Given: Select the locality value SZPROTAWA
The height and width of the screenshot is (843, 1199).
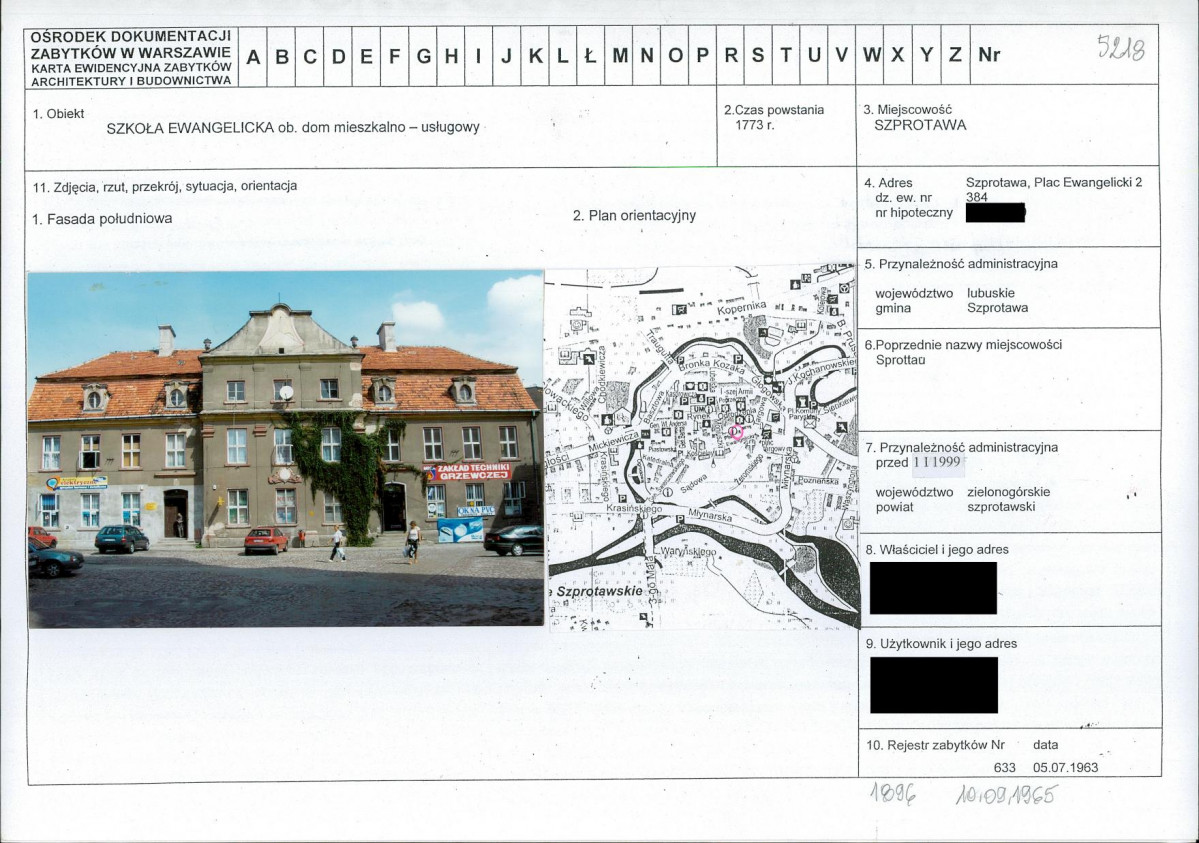Looking at the screenshot, I should pos(920,126).
